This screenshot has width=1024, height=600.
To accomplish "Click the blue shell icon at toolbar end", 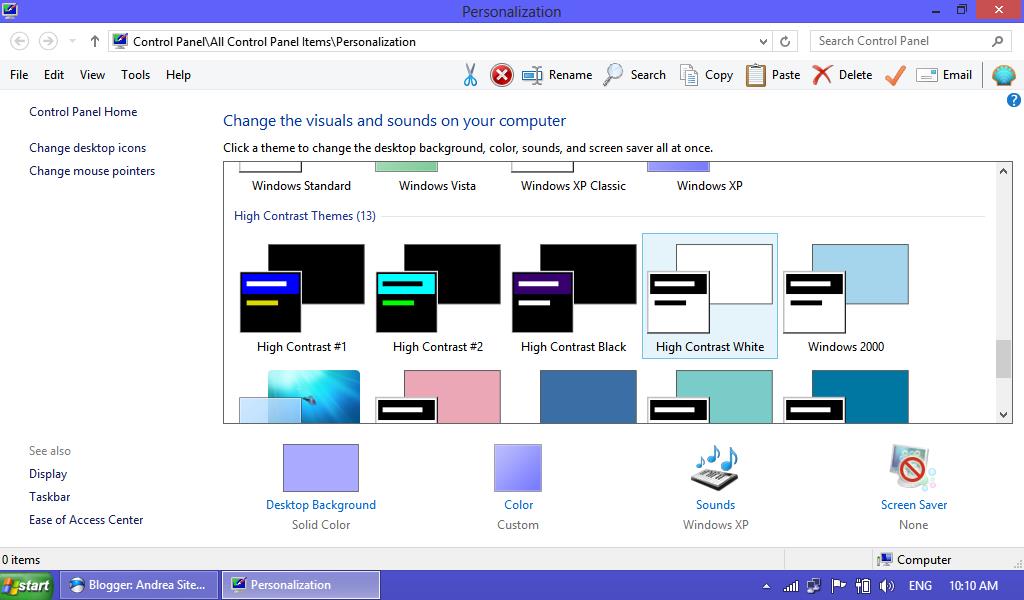I will (1003, 75).
